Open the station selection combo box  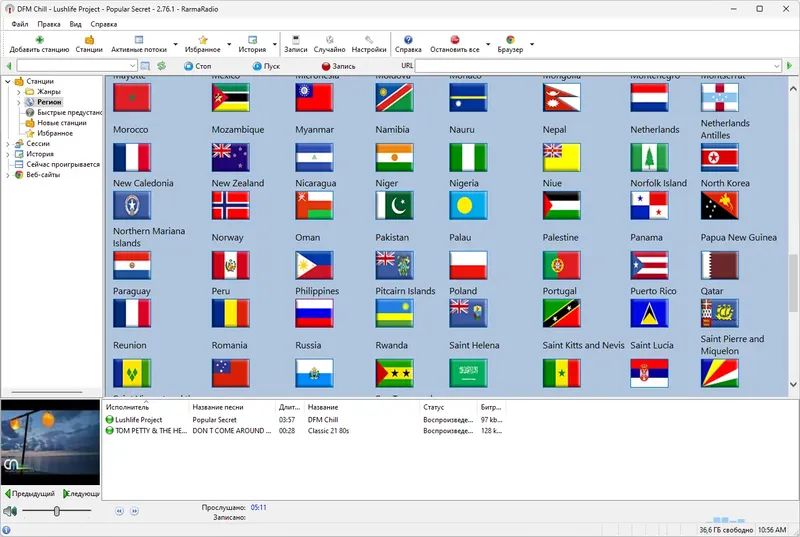[77, 66]
